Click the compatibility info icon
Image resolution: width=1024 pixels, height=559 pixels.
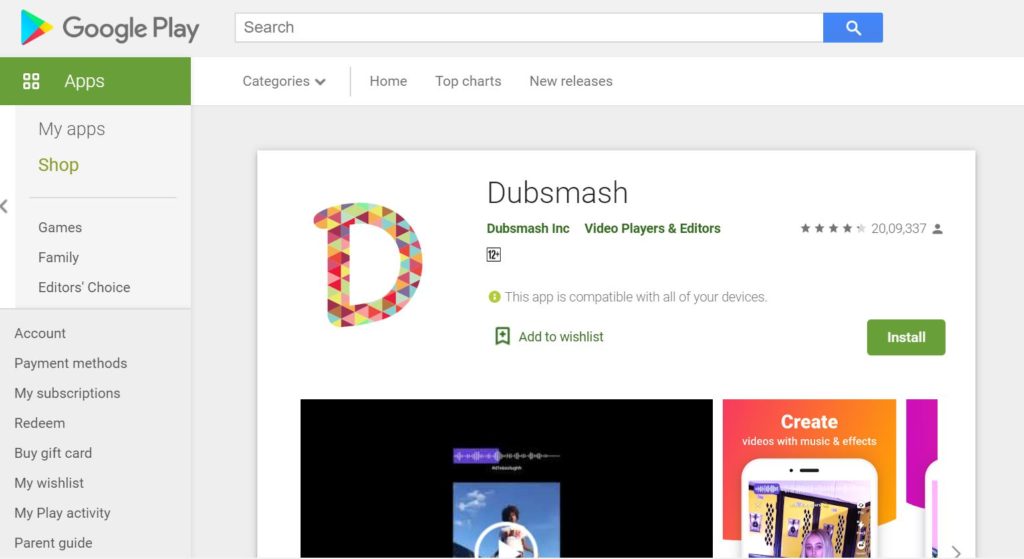494,297
